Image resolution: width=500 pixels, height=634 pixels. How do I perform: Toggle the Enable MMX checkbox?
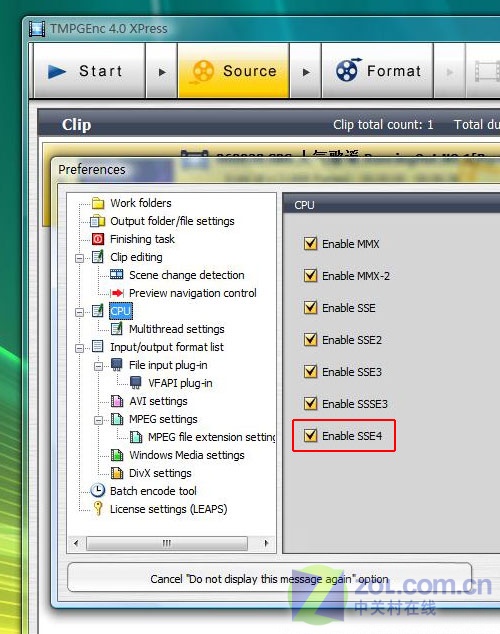point(310,243)
